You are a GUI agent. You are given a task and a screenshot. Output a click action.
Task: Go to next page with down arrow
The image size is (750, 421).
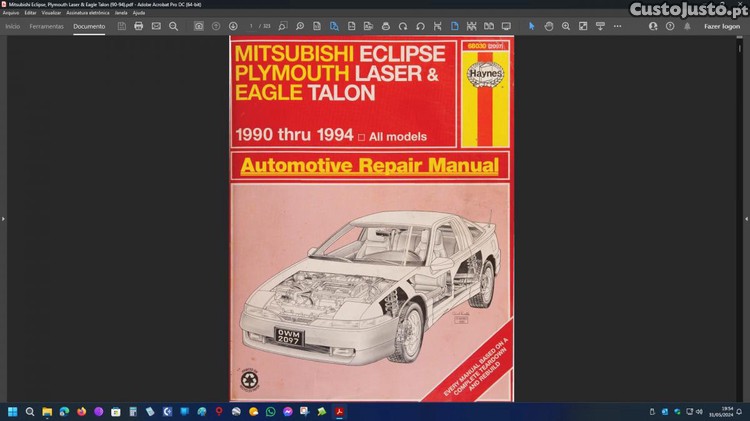[233, 26]
